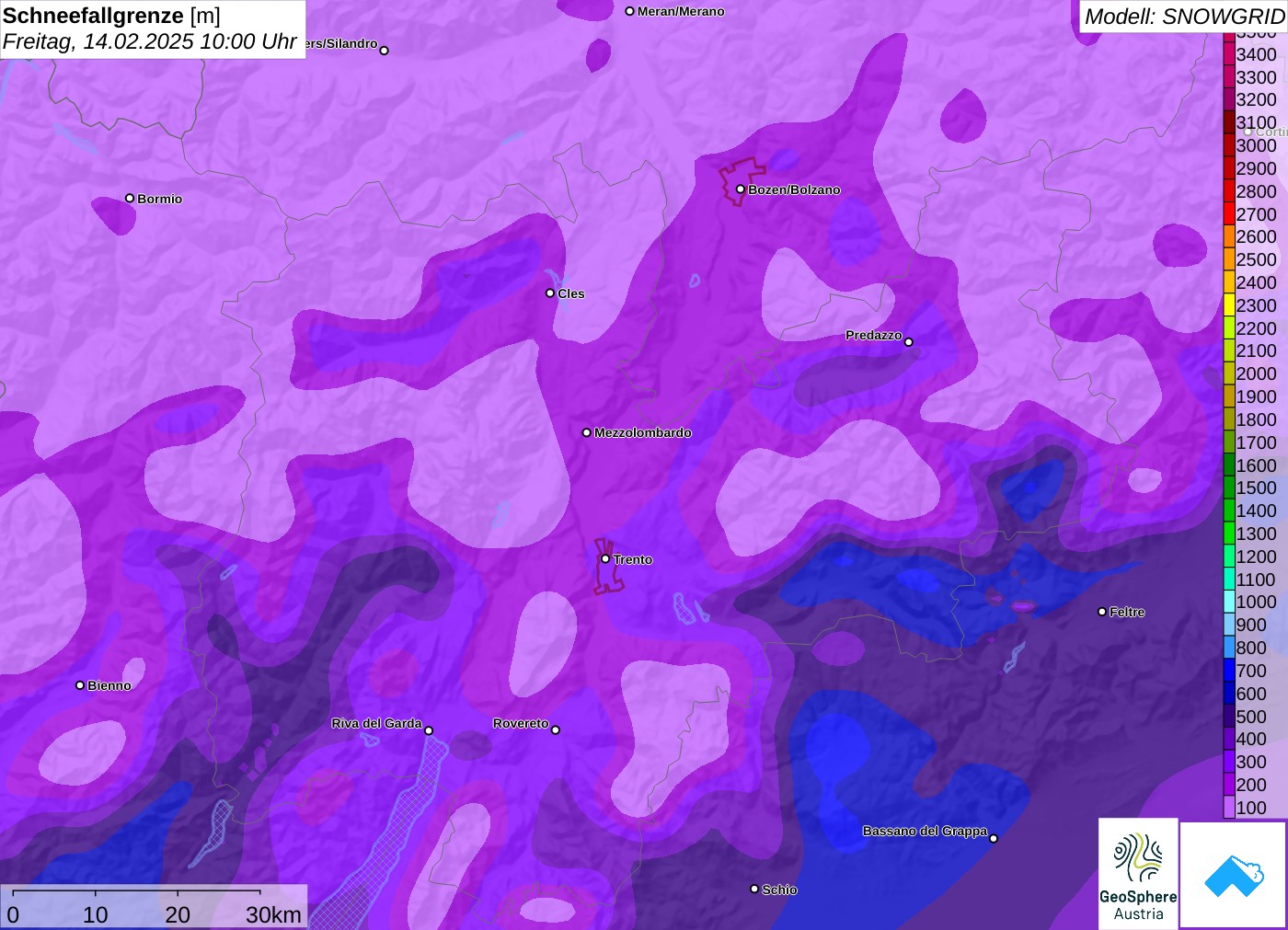Select the 2300 yellow legend swatch
The image size is (1288, 930).
tap(1229, 304)
